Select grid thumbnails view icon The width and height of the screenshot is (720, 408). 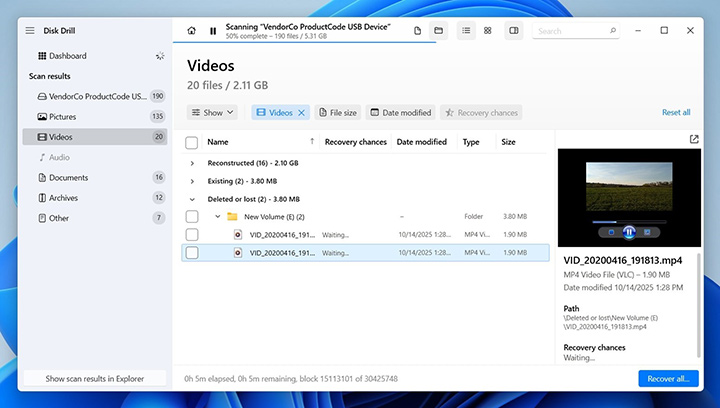click(488, 31)
